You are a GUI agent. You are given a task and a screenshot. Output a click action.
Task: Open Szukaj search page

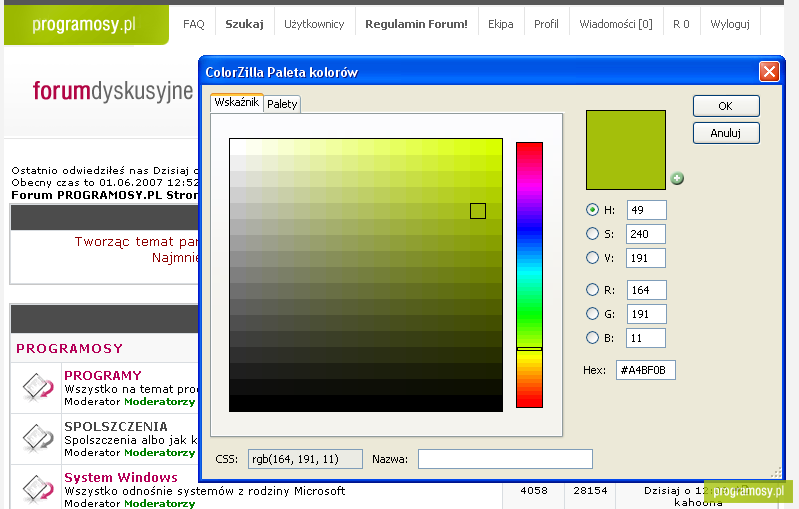[x=245, y=24]
